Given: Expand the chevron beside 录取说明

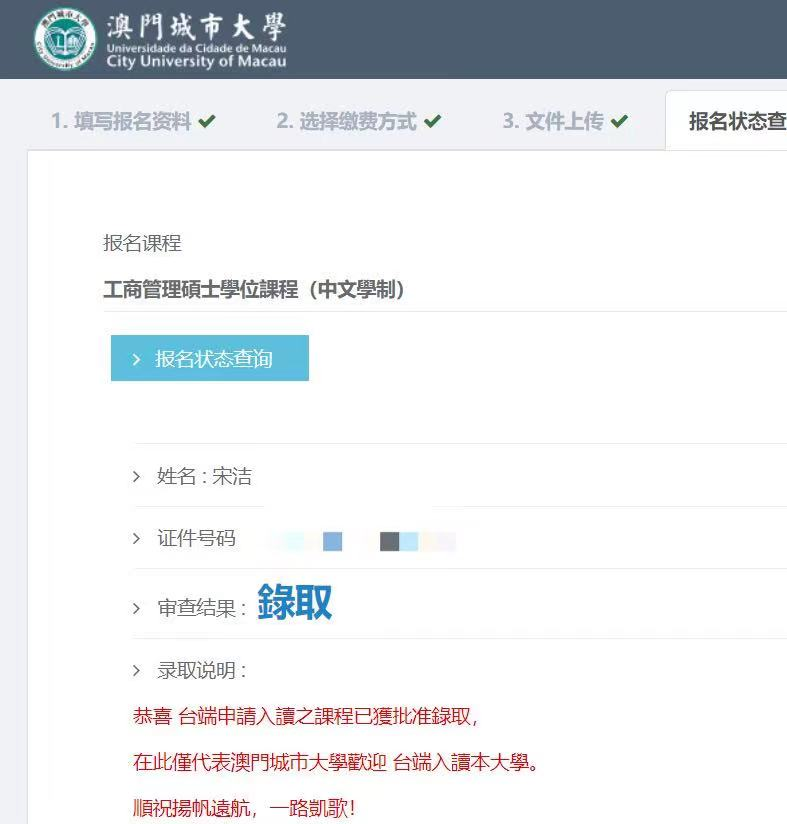Looking at the screenshot, I should click(137, 671).
